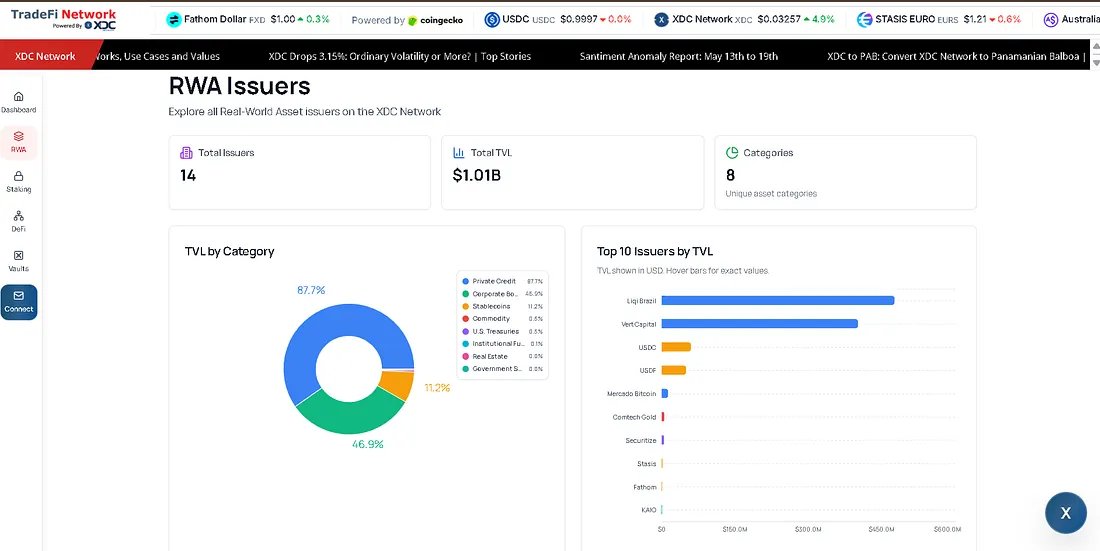
Task: Click the STASIS EURO coin ticker icon
Action: pos(864,20)
